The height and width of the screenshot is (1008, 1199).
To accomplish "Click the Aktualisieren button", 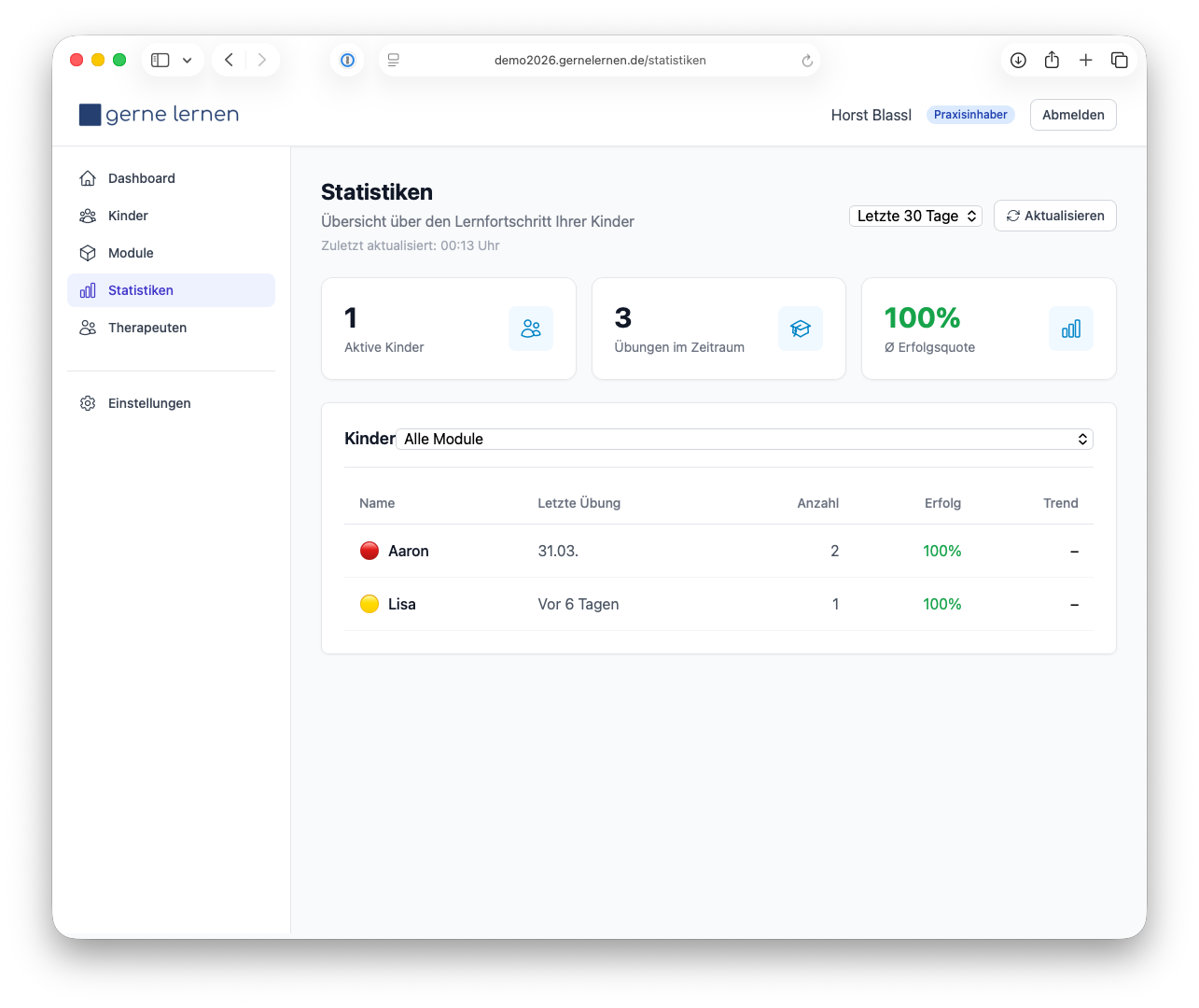I will tap(1055, 216).
